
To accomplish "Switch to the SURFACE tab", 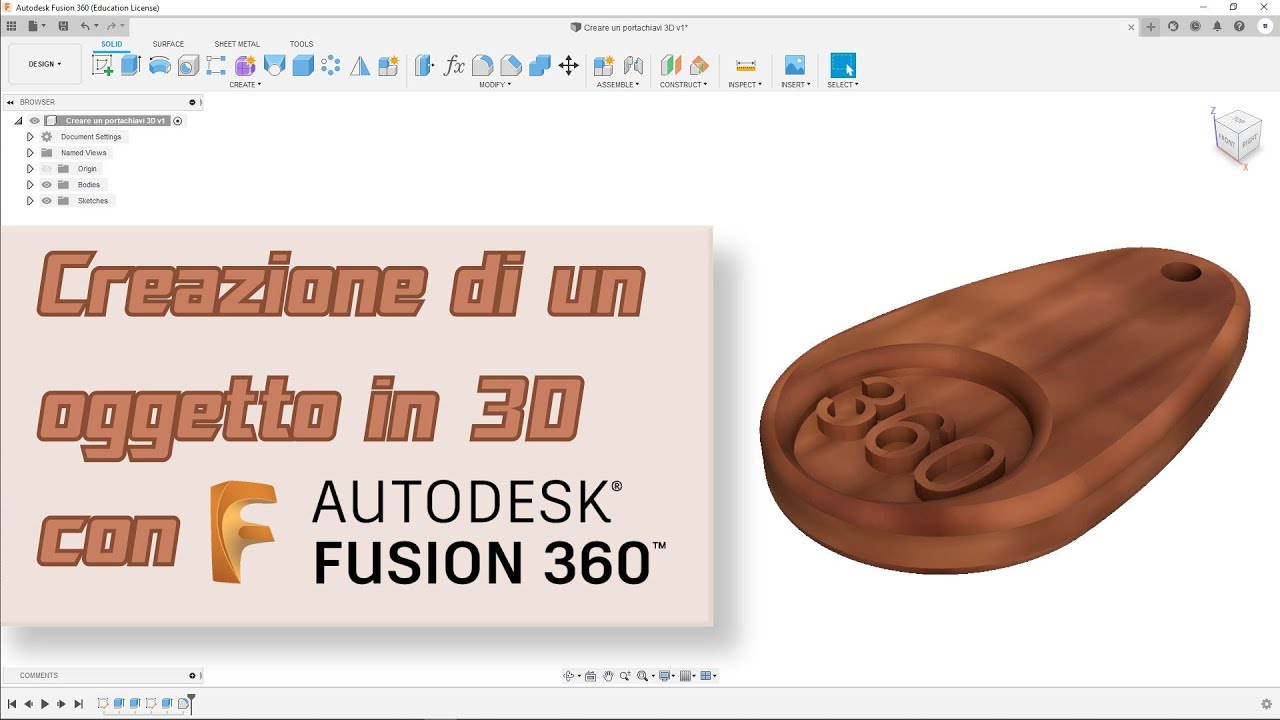I will point(168,44).
